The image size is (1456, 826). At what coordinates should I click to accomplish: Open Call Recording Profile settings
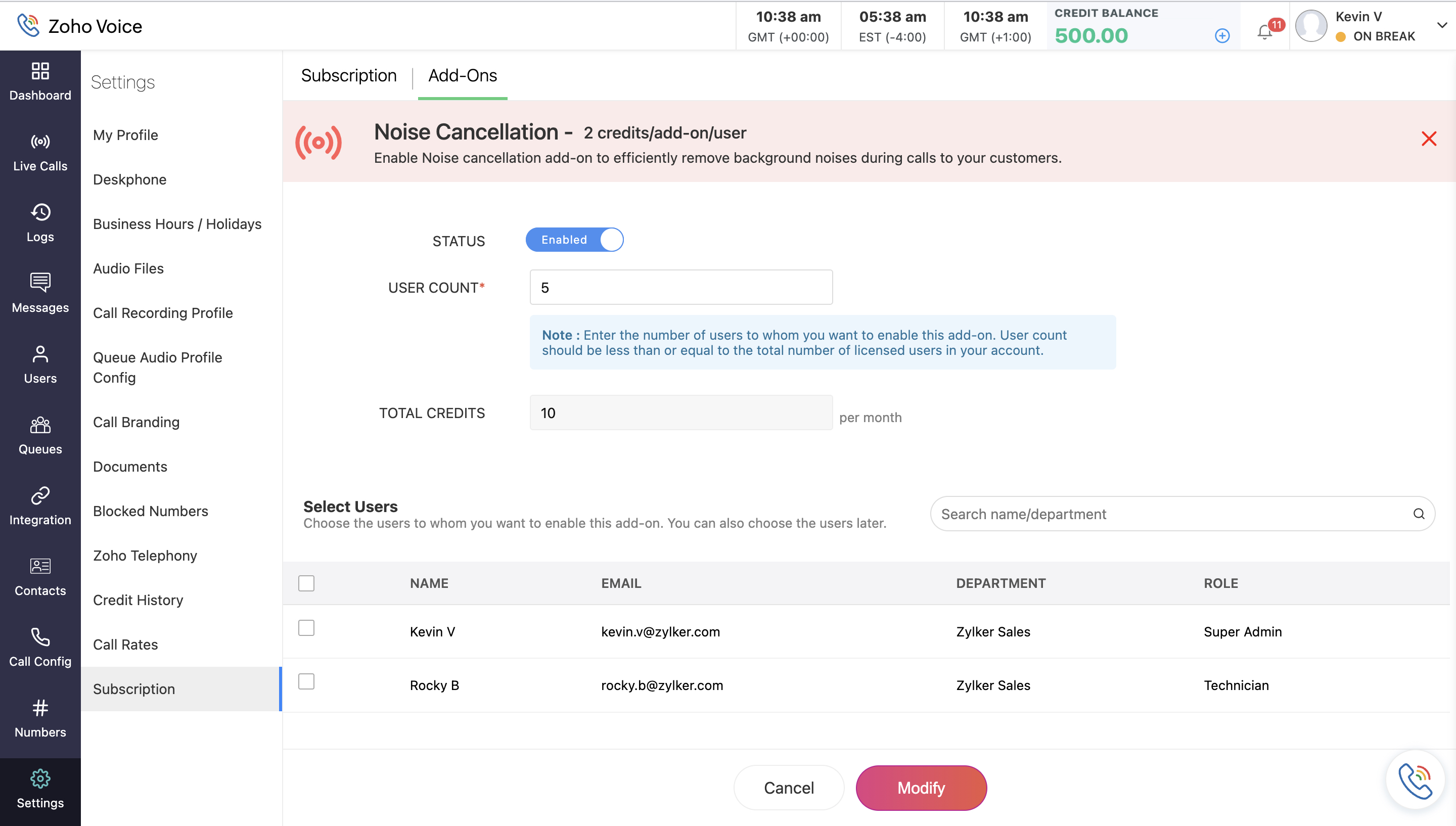click(163, 313)
